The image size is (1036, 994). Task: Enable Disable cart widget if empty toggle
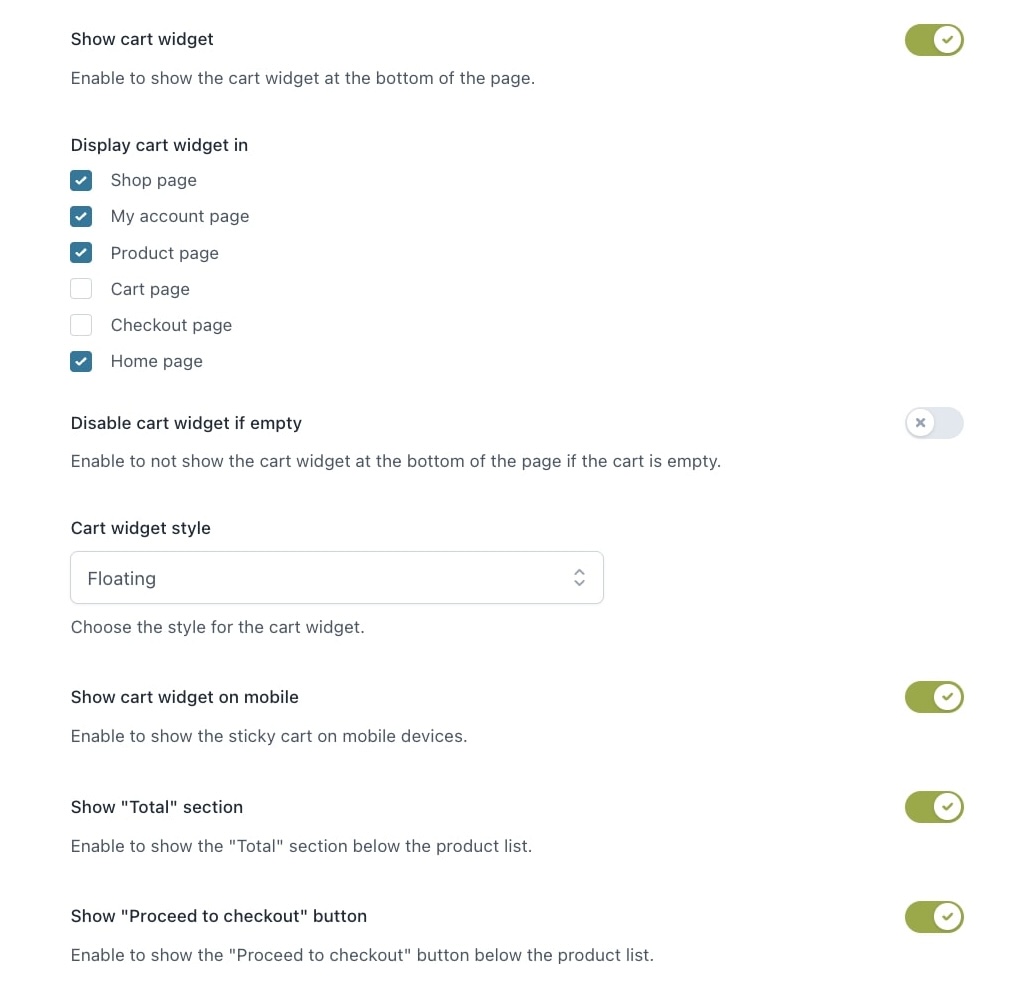934,423
